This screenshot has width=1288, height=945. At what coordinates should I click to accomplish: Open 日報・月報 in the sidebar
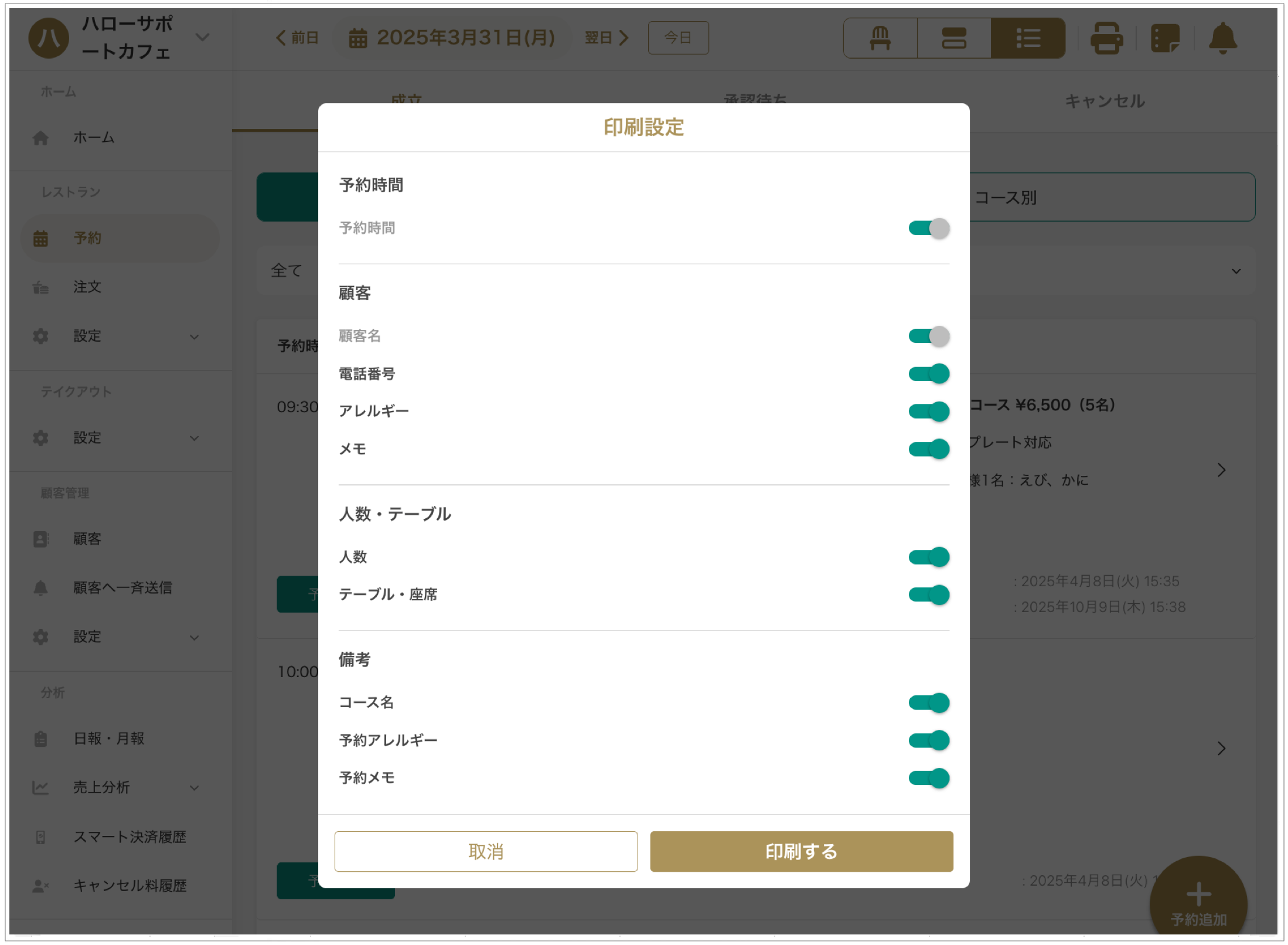coord(109,739)
